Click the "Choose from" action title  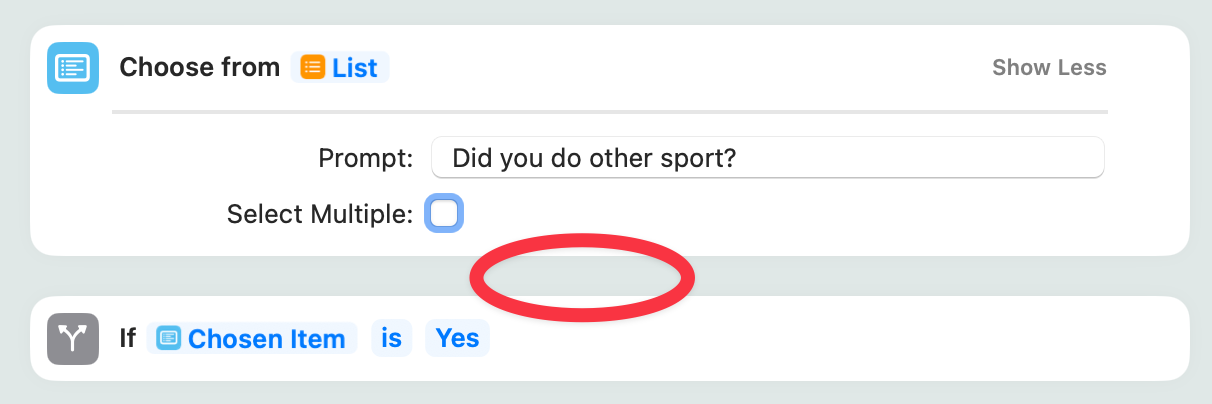click(x=200, y=68)
